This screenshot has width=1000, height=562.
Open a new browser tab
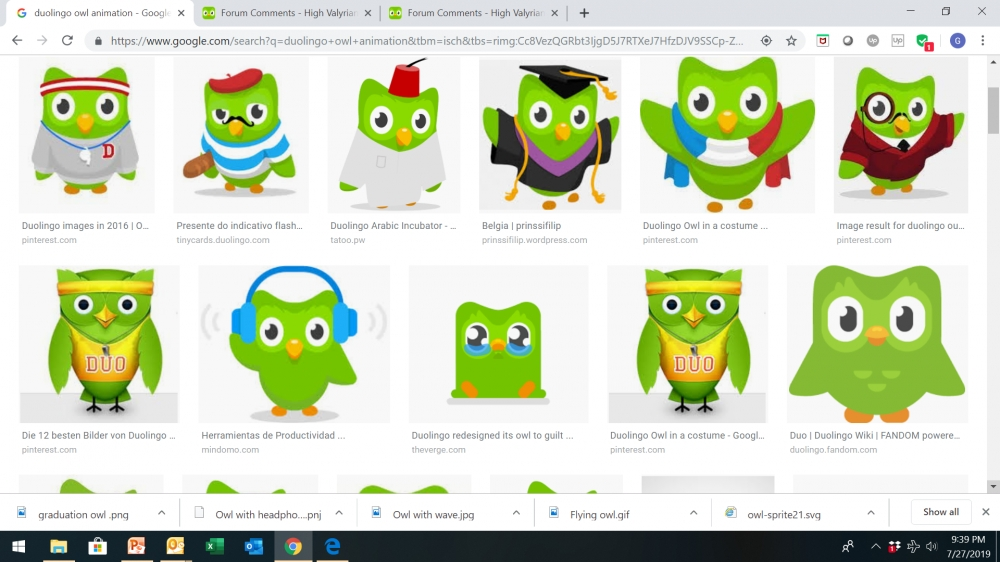584,13
